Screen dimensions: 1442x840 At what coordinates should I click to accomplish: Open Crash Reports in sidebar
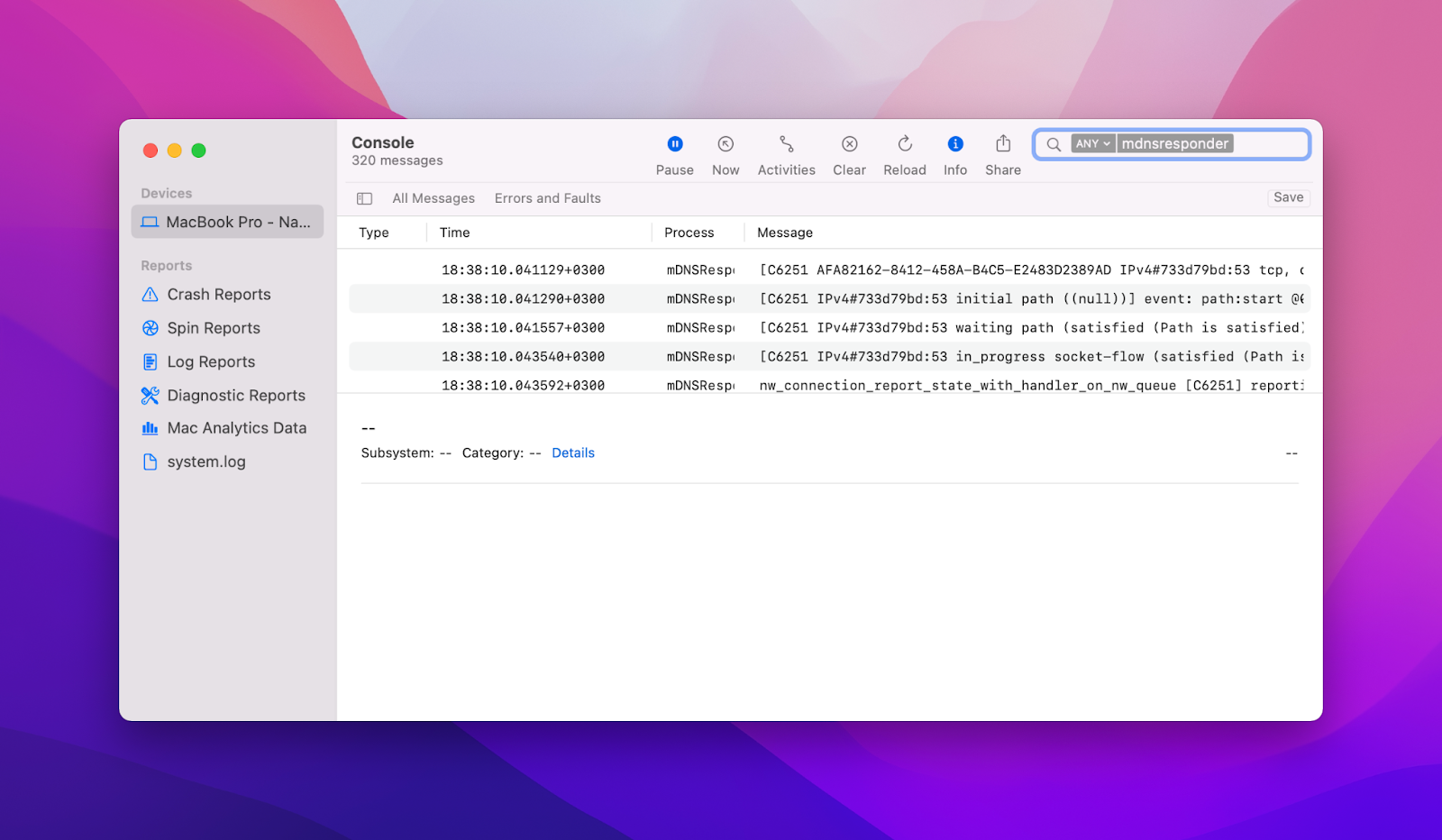[x=218, y=295]
